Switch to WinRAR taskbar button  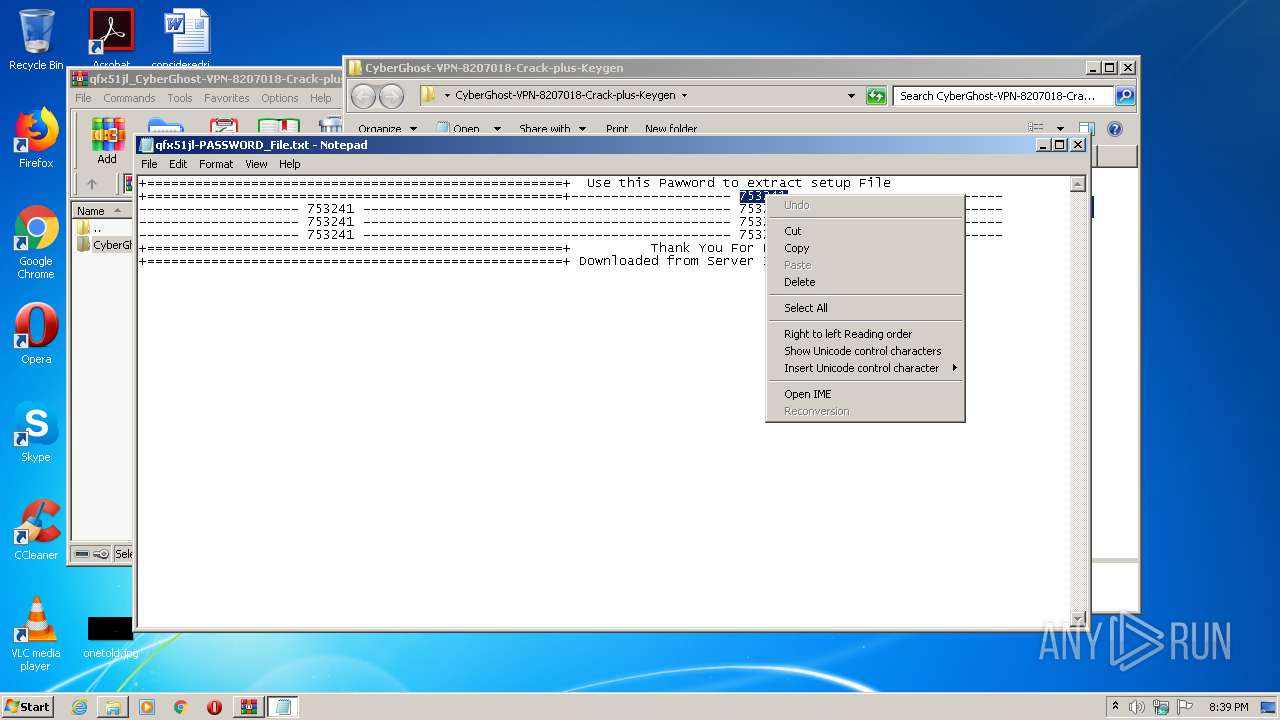click(248, 707)
